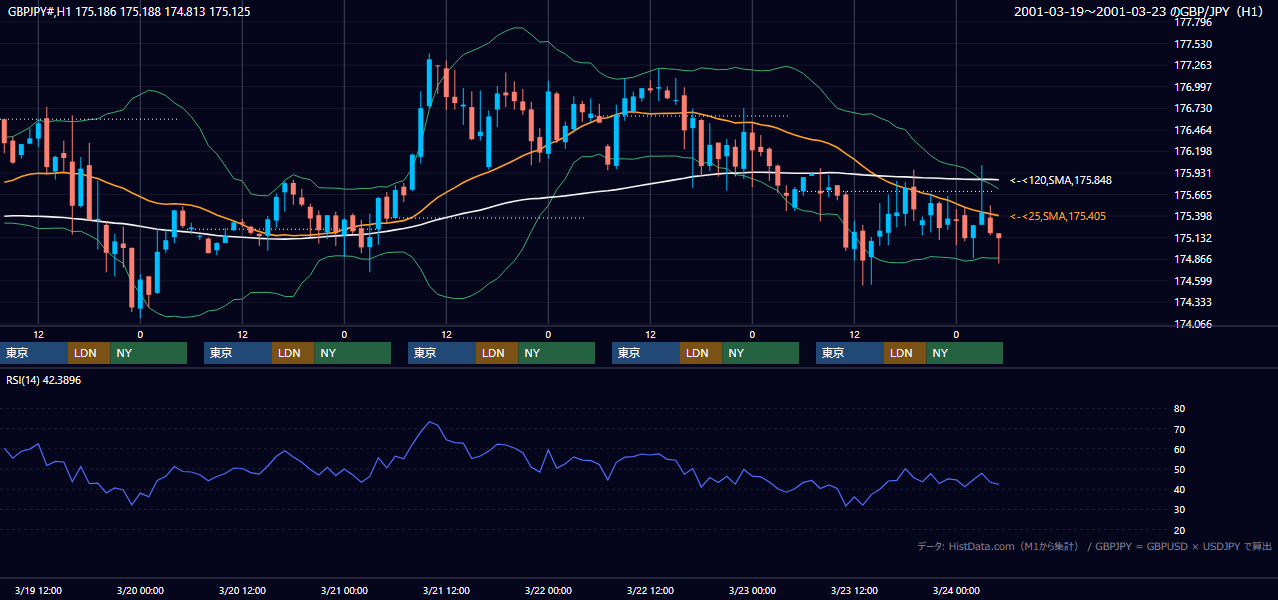Click the leftmost NY session block
The height and width of the screenshot is (600, 1278).
click(x=148, y=353)
